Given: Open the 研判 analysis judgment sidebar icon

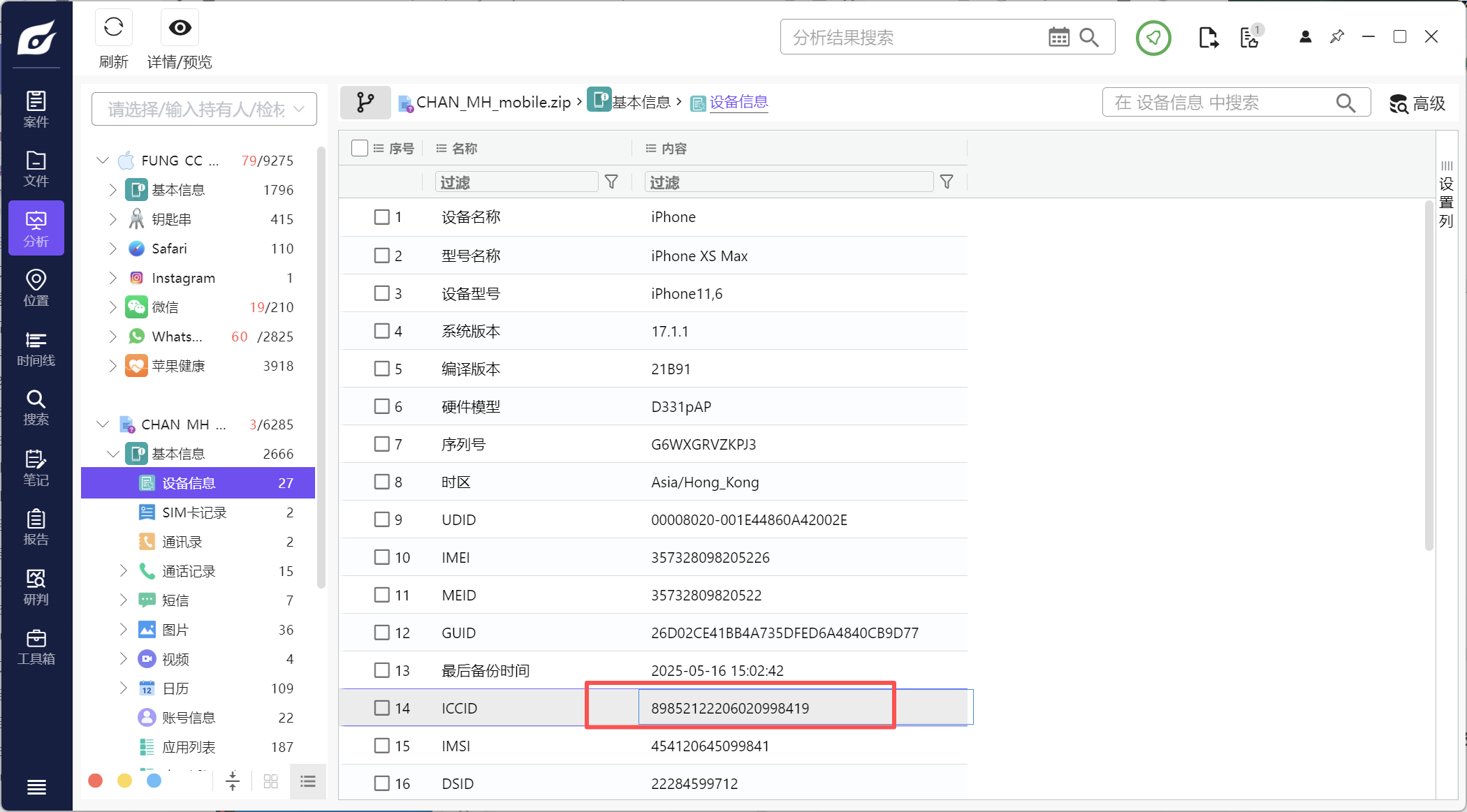Looking at the screenshot, I should click(36, 587).
